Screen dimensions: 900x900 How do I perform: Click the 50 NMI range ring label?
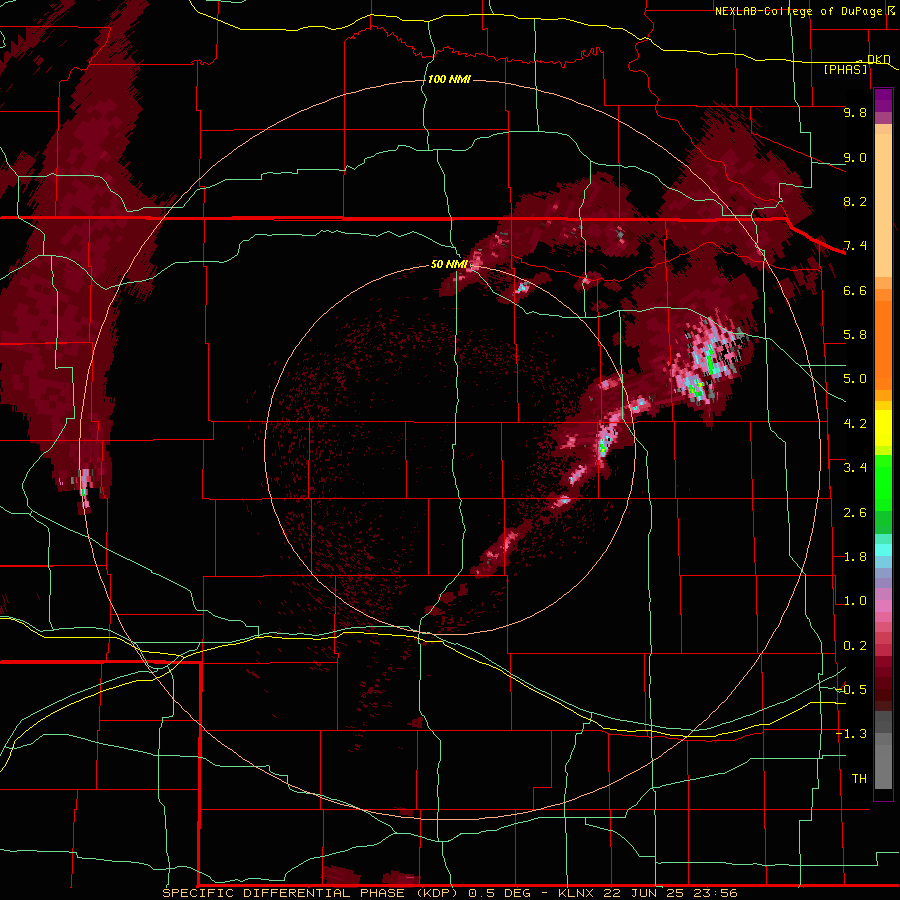[449, 264]
